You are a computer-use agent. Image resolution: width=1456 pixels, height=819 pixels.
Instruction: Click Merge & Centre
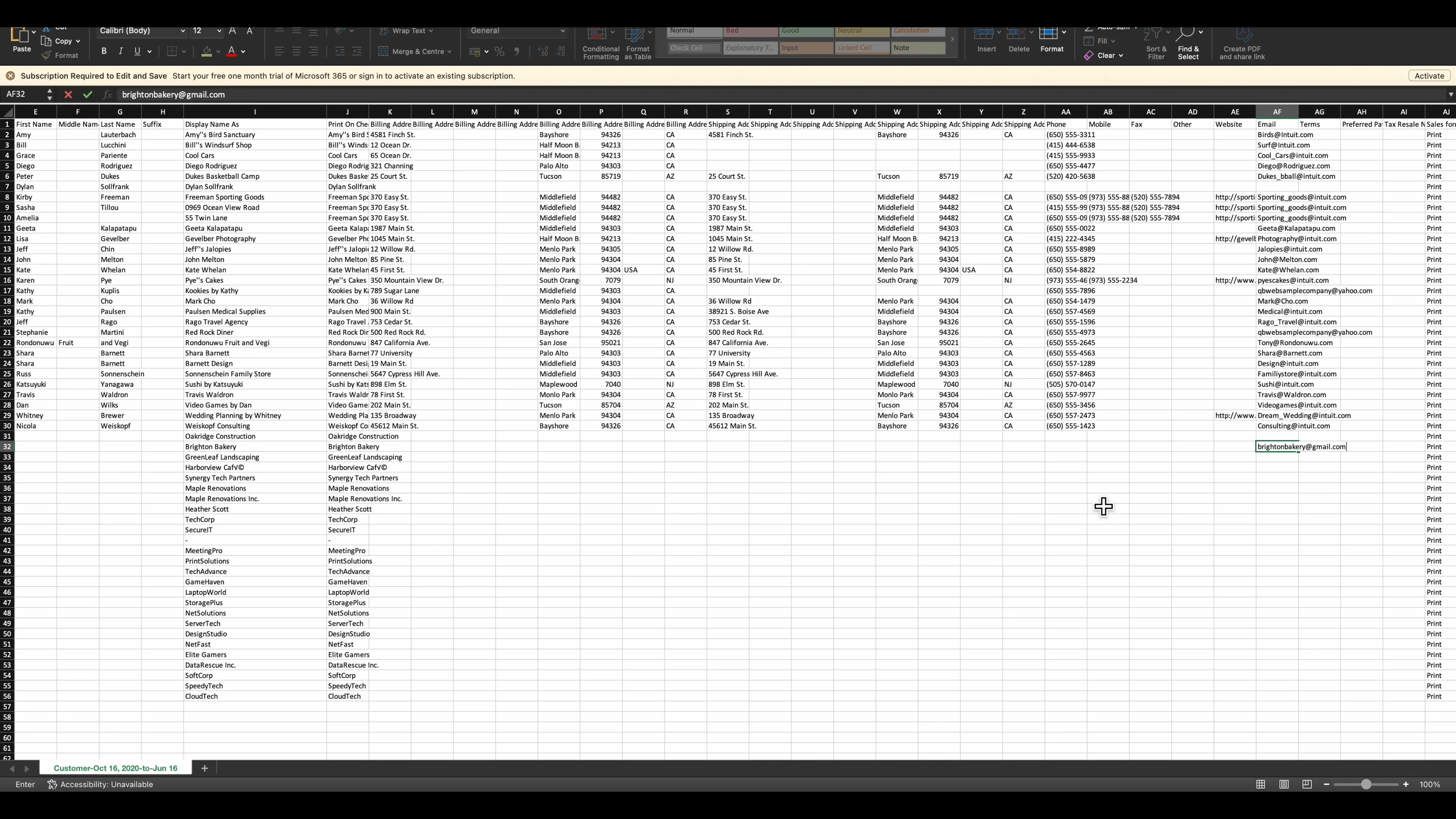click(x=415, y=51)
